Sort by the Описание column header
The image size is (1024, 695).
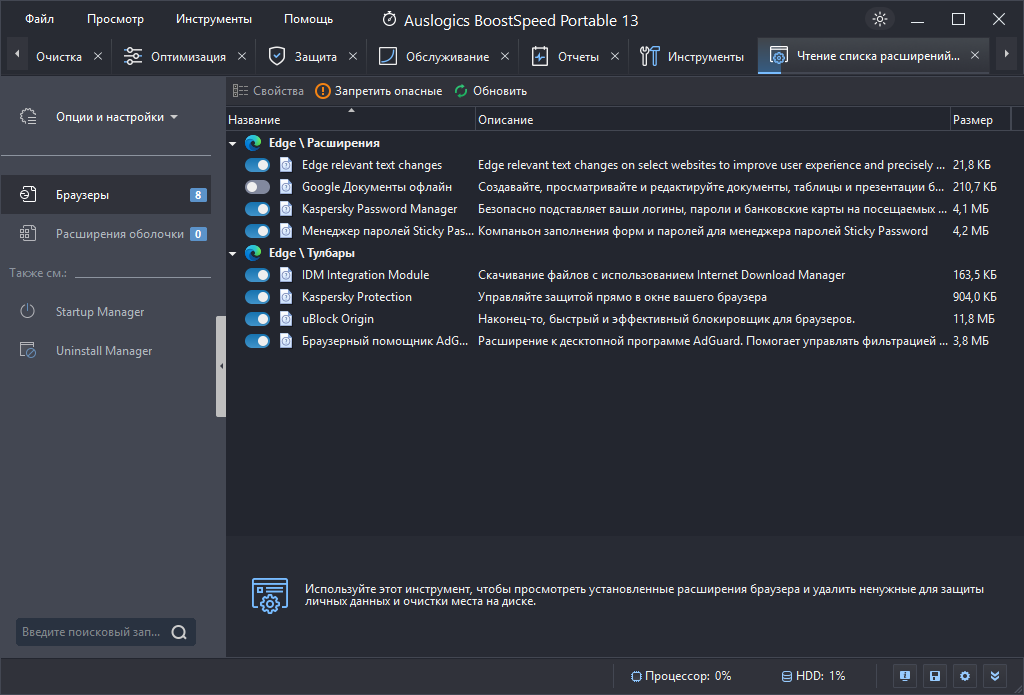[x=712, y=120]
